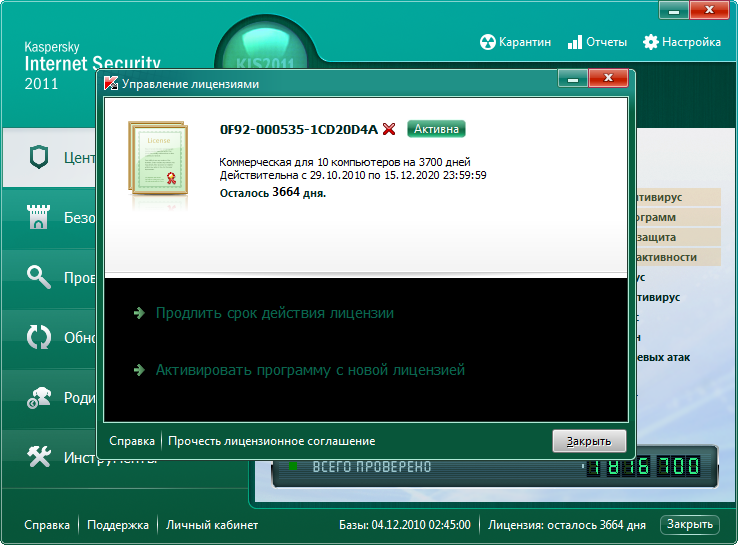The image size is (738, 545).
Task: Click arrow icon beside Активировать программу
Action: click(x=139, y=370)
